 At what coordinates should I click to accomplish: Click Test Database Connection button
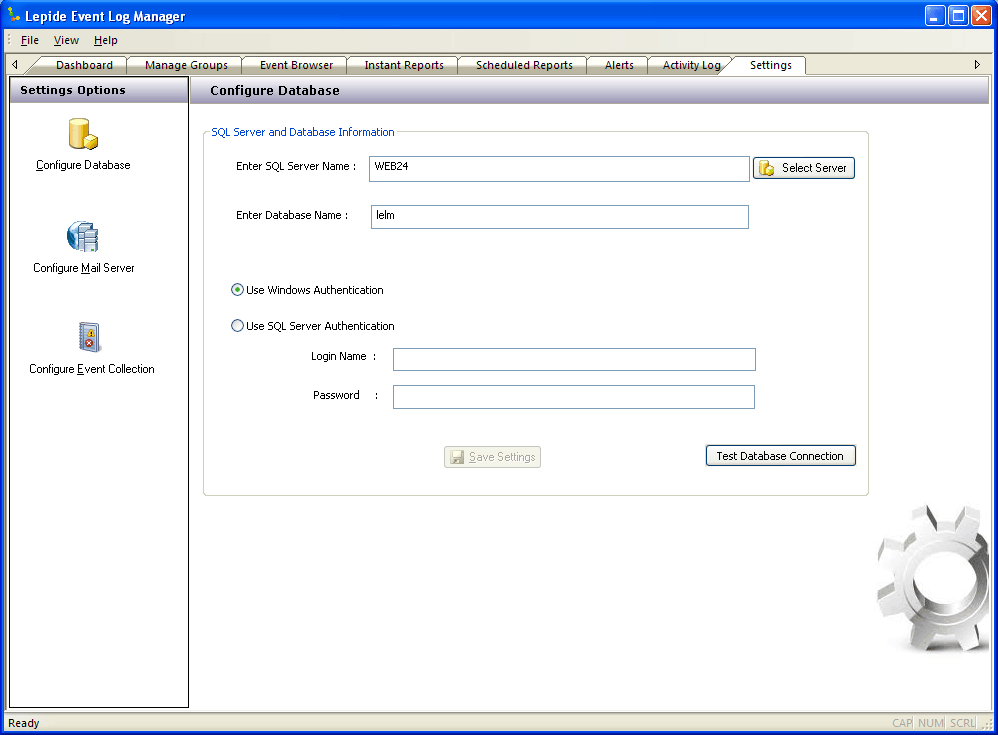click(780, 456)
